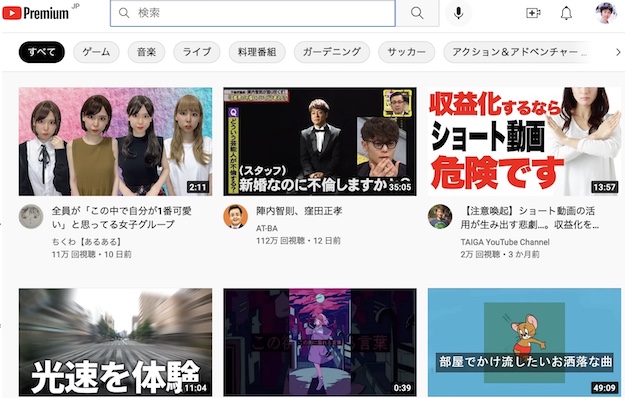Image resolution: width=625 pixels, height=398 pixels.
Task: Select the ゲーム filter chip
Action: click(x=96, y=52)
